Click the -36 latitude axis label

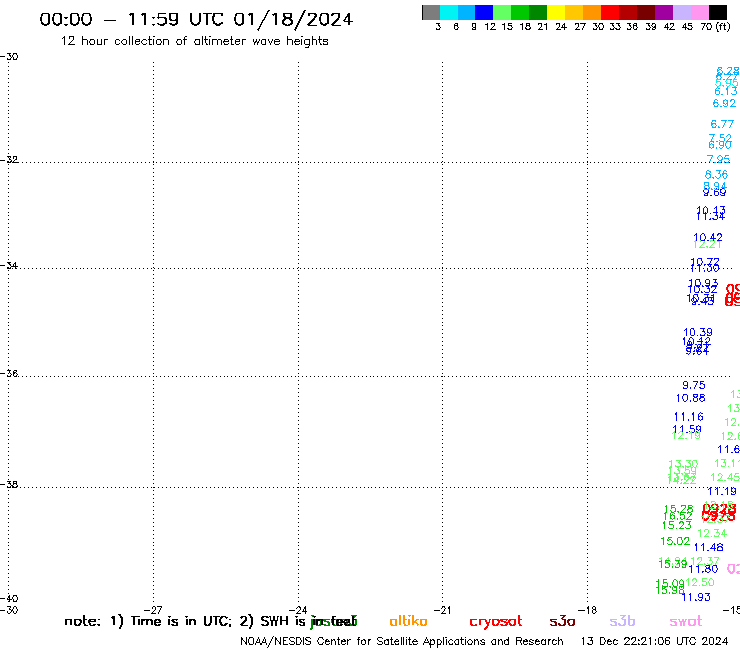9,373
